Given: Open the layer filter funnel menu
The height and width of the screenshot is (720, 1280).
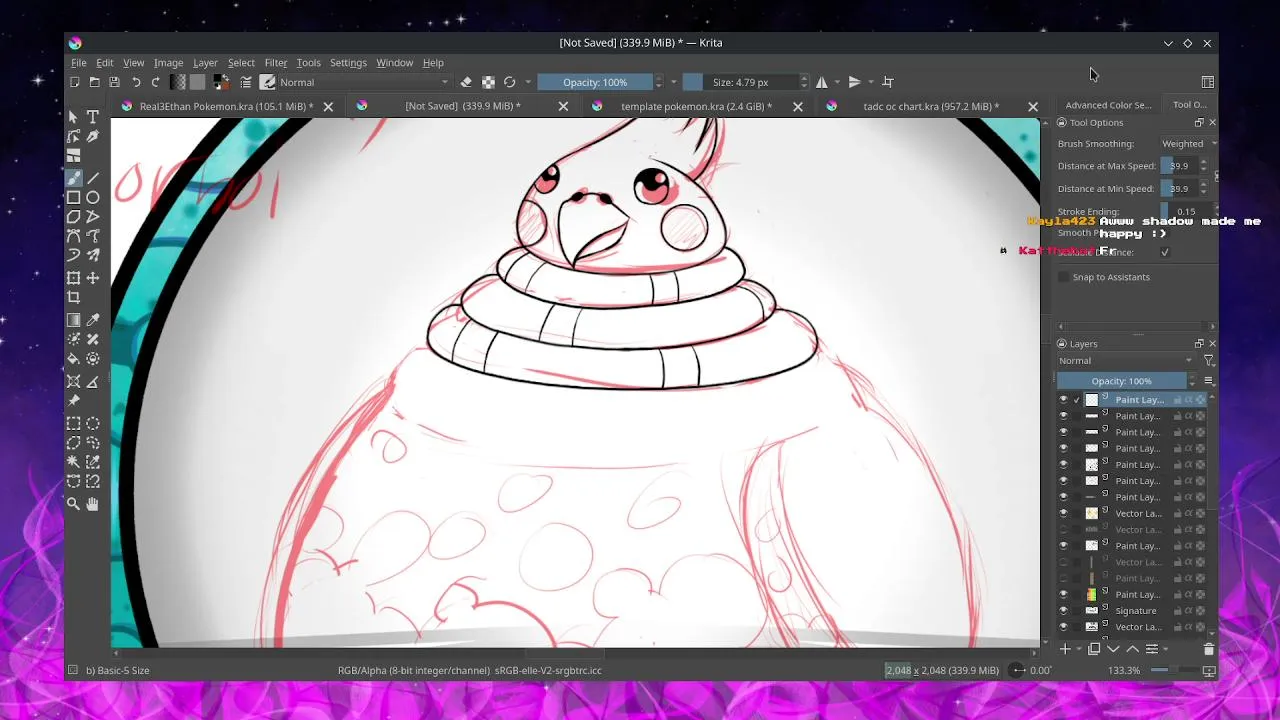Looking at the screenshot, I should pyautogui.click(x=1208, y=361).
